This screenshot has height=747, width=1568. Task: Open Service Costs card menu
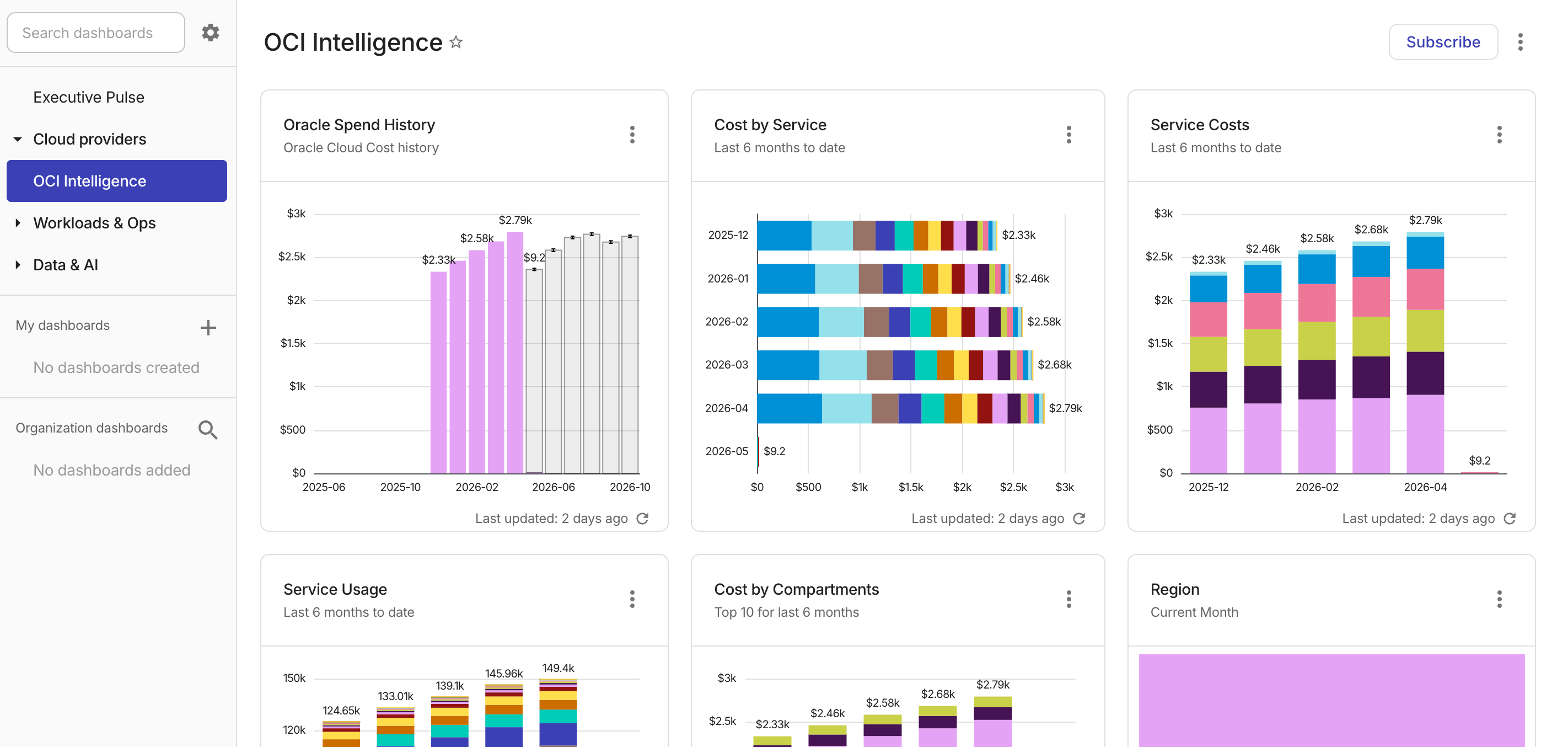pos(1499,135)
